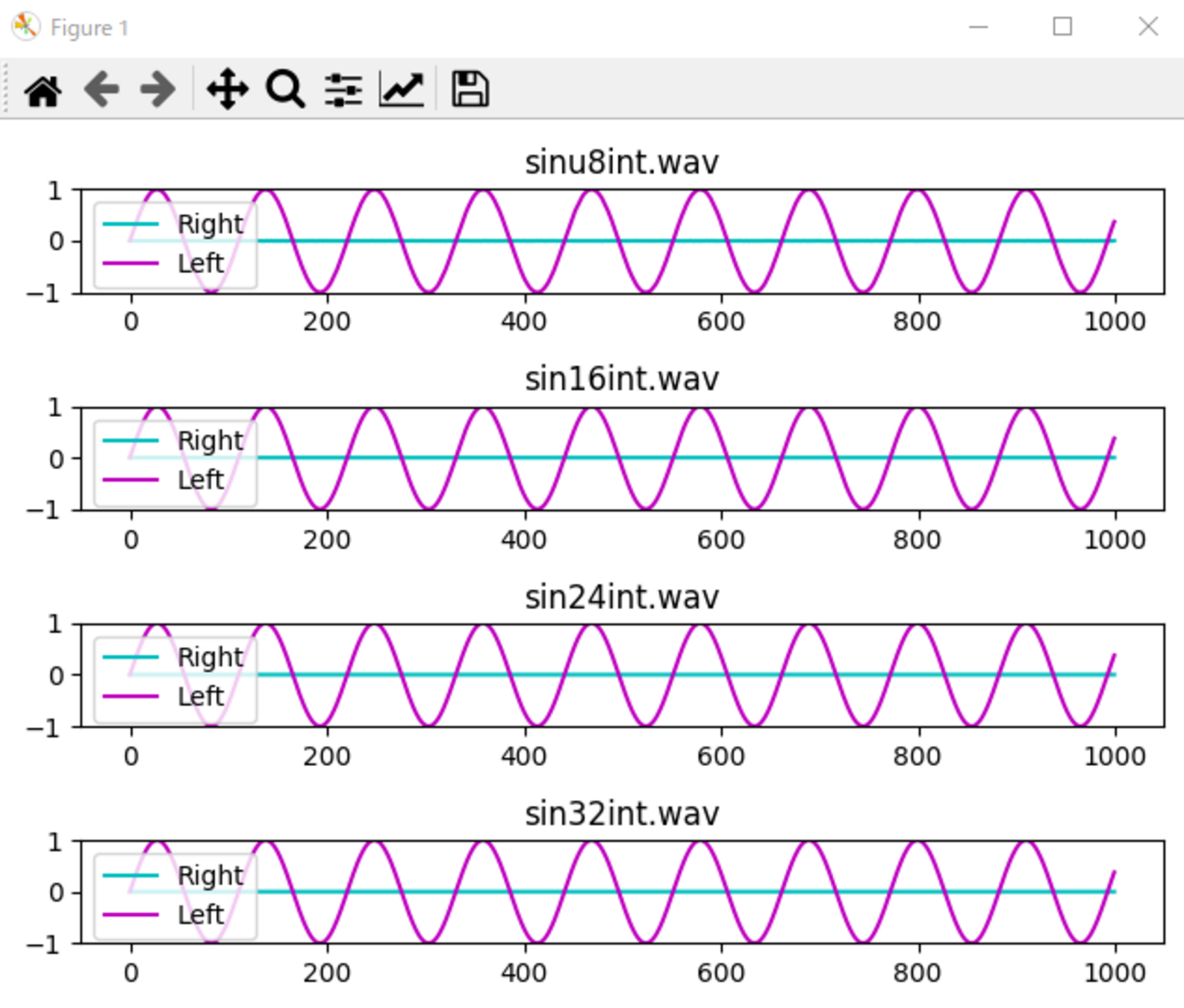Click magenta Left line swatch in sin32int.wav legend

pyautogui.click(x=131, y=914)
